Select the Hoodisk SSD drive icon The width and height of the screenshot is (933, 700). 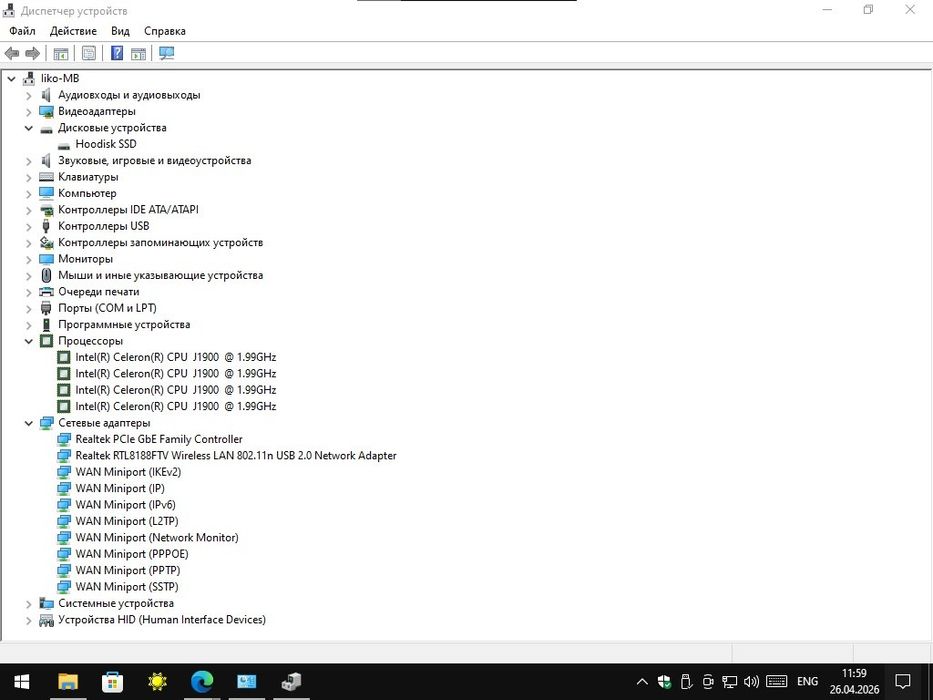[64, 145]
